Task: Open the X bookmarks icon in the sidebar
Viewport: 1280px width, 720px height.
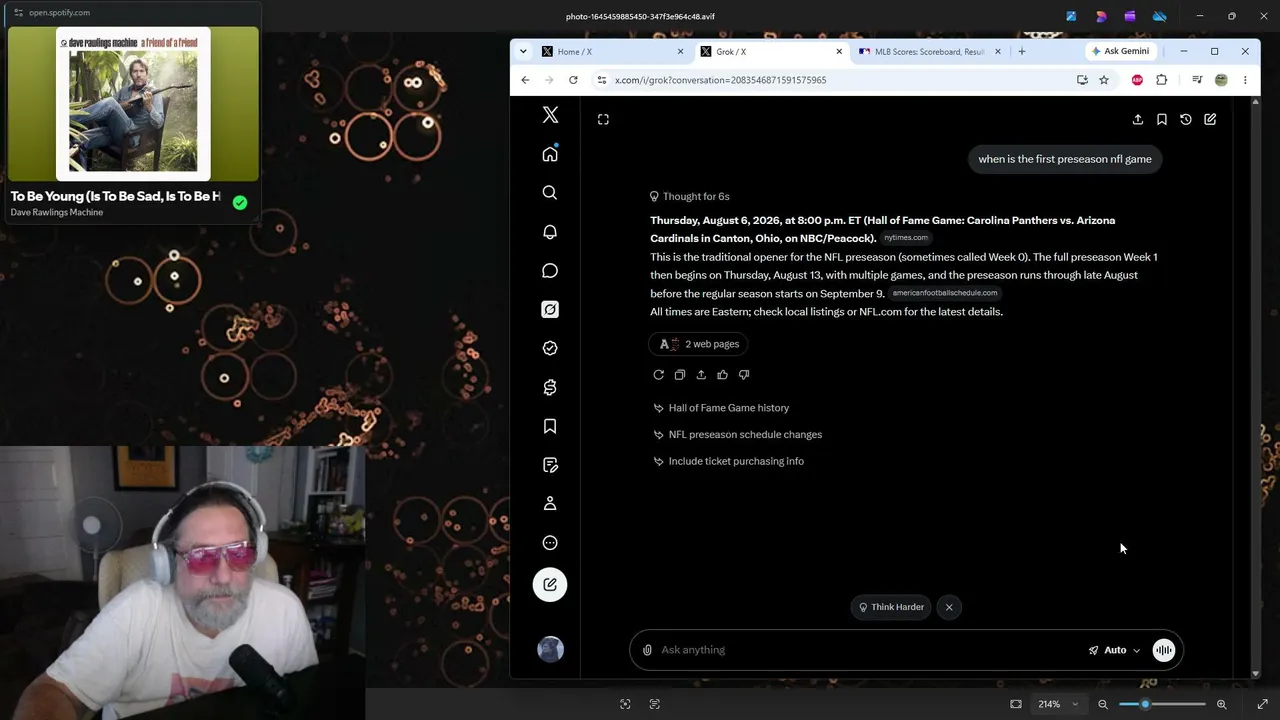Action: coord(550,426)
